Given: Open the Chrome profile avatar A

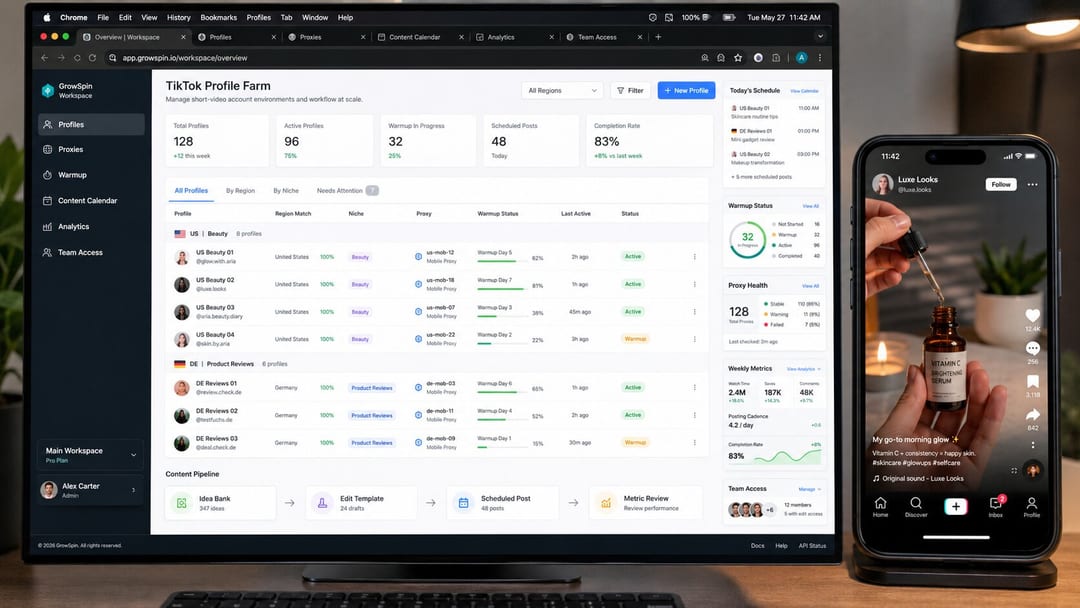Looking at the screenshot, I should 801,58.
